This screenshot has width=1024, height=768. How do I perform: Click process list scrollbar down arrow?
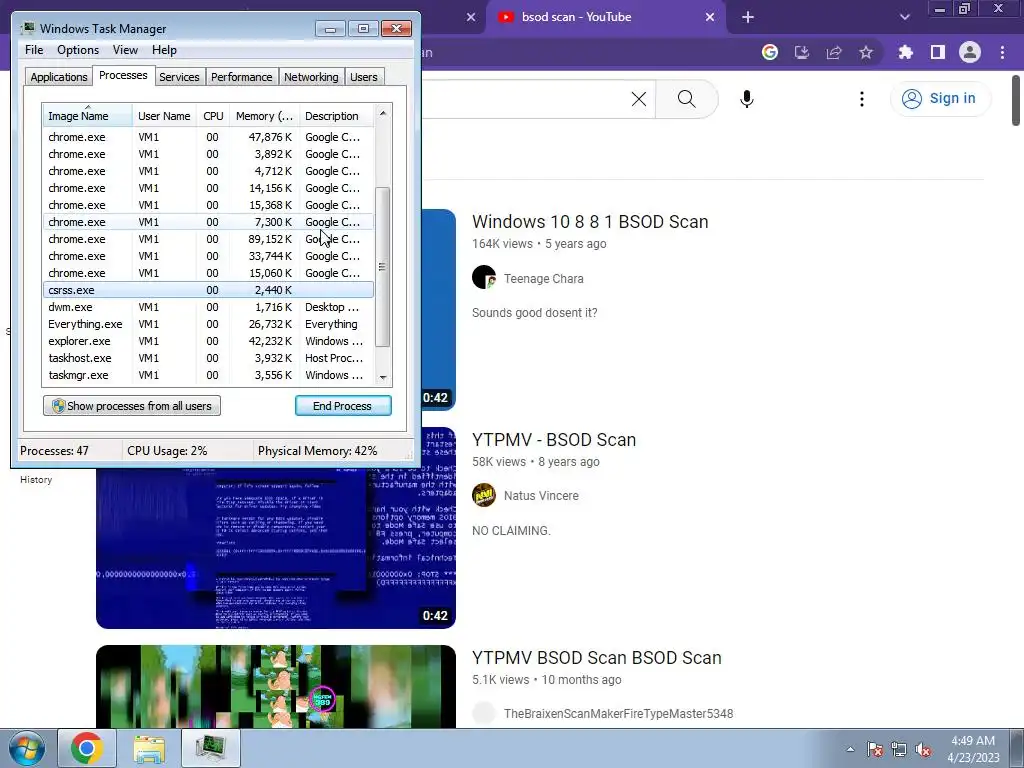tap(383, 377)
